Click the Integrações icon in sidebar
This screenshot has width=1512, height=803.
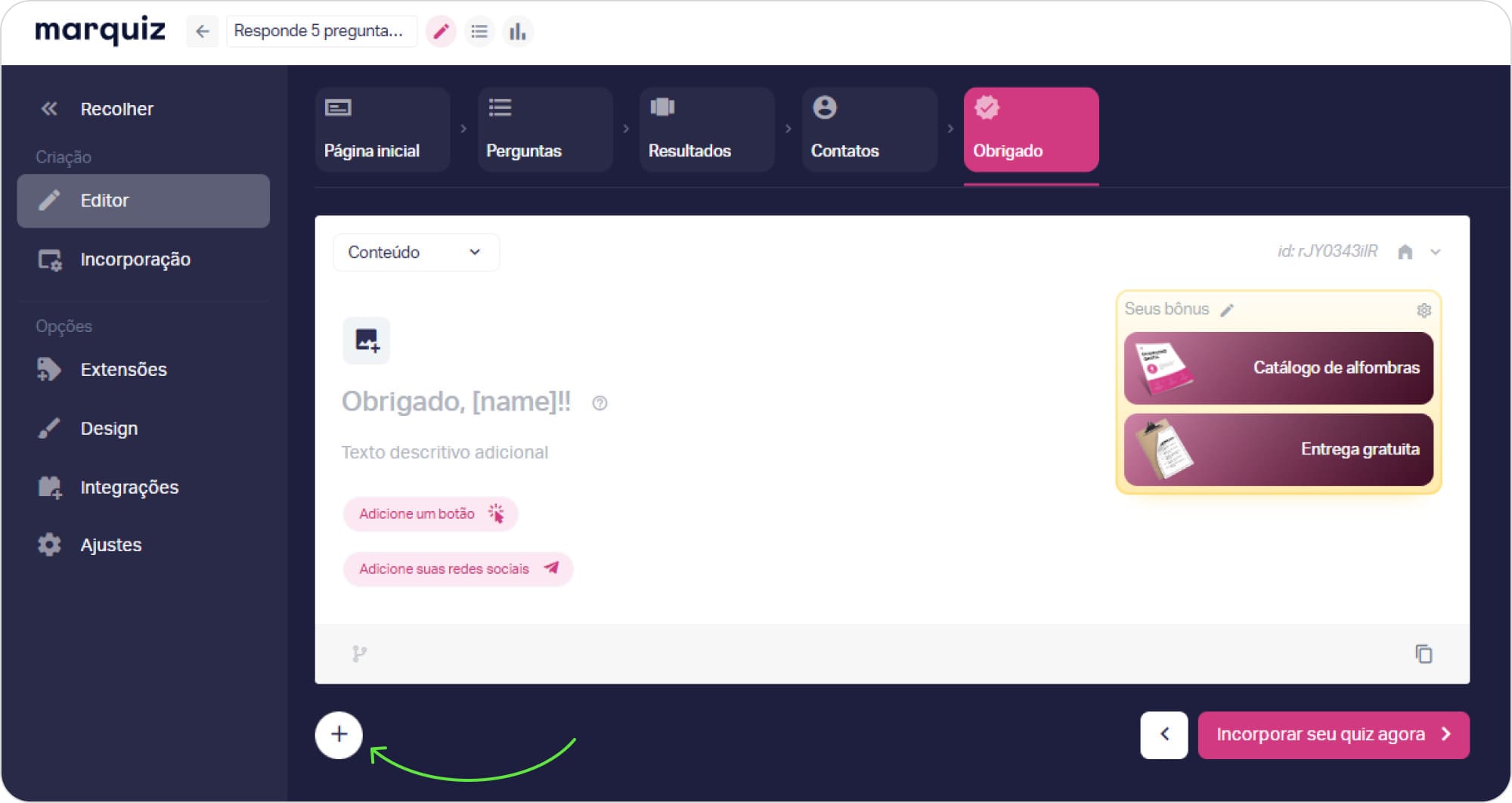click(50, 488)
